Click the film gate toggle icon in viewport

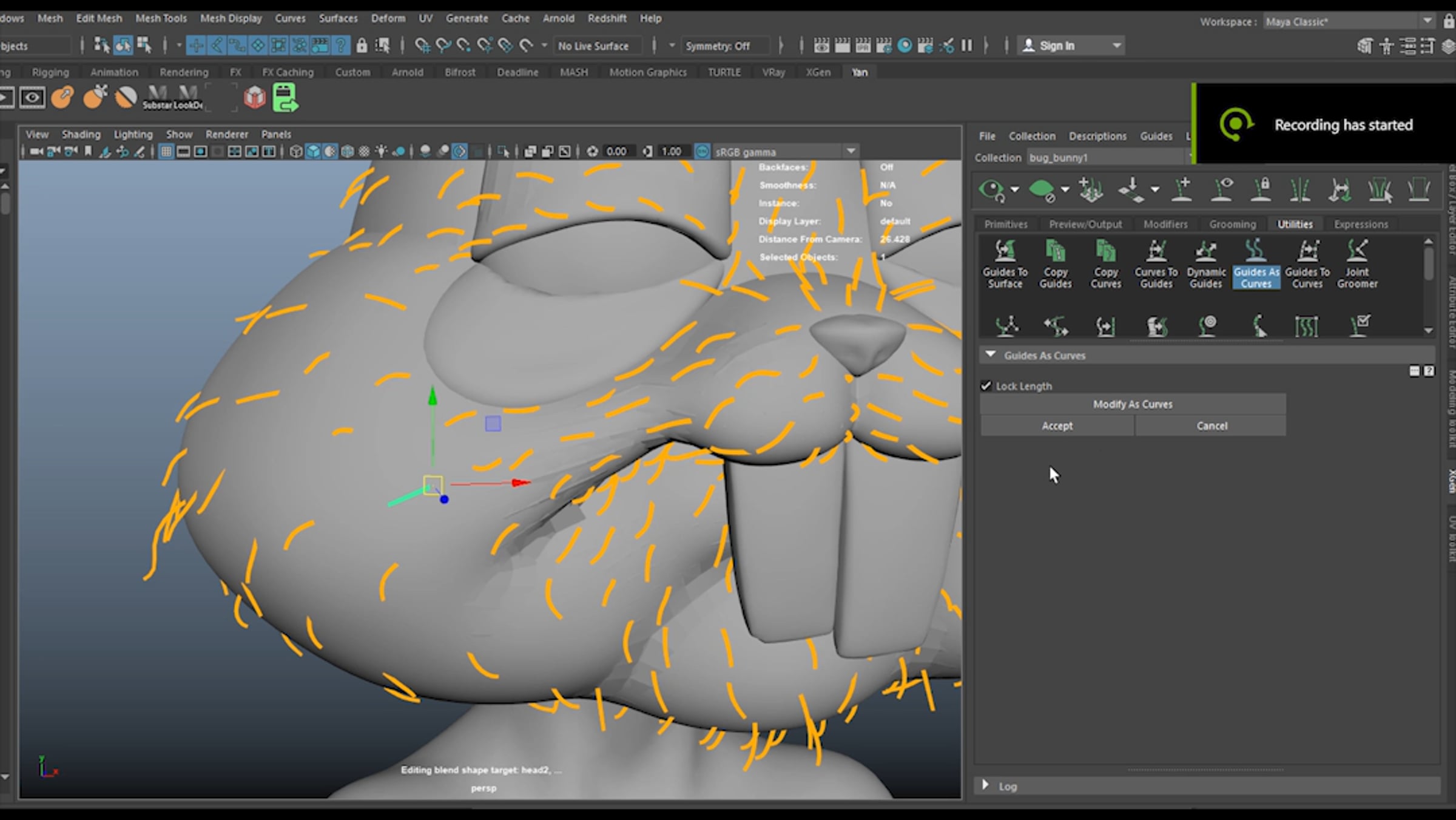(x=183, y=151)
